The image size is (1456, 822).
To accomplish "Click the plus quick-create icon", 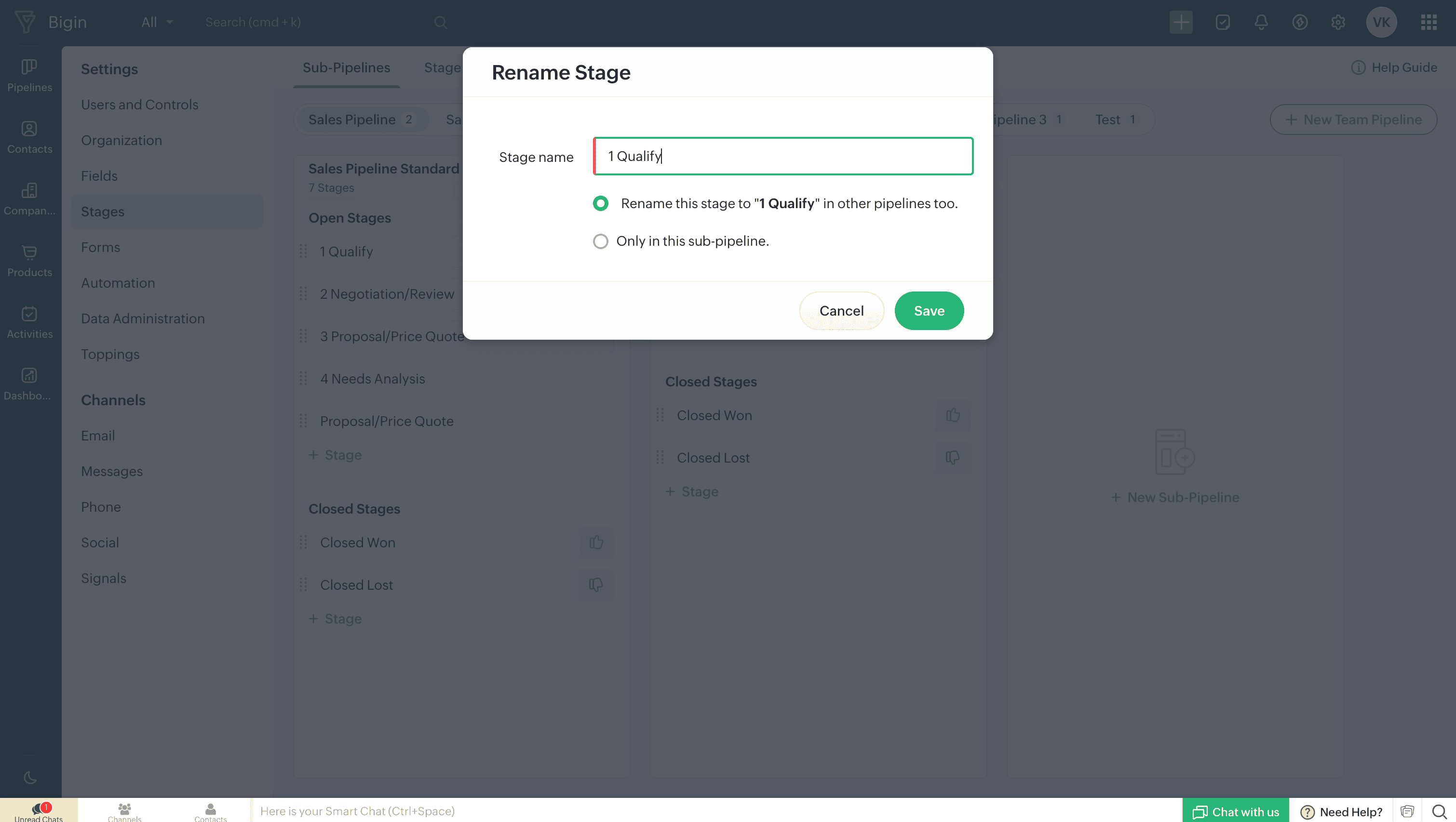I will pos(1181,22).
